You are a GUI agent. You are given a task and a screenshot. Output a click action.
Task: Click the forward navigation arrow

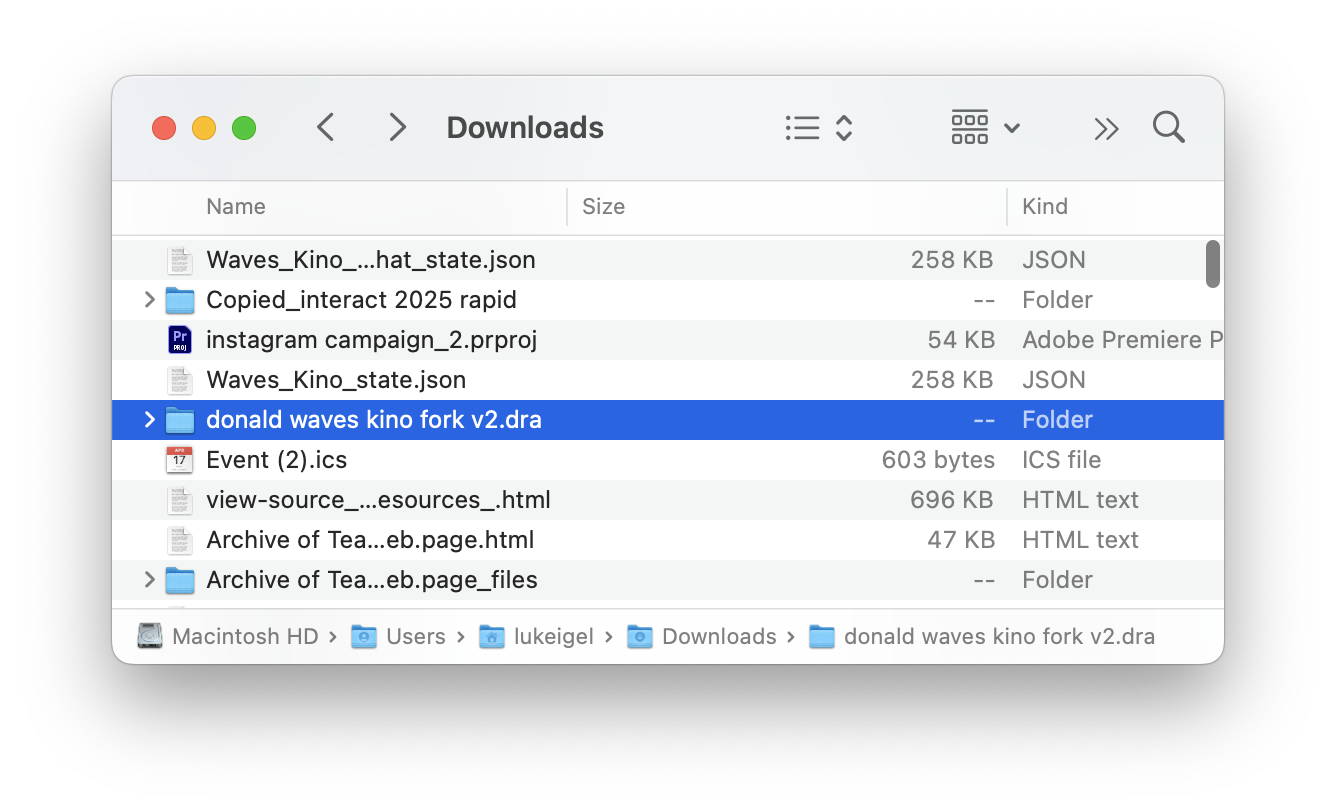[x=397, y=127]
